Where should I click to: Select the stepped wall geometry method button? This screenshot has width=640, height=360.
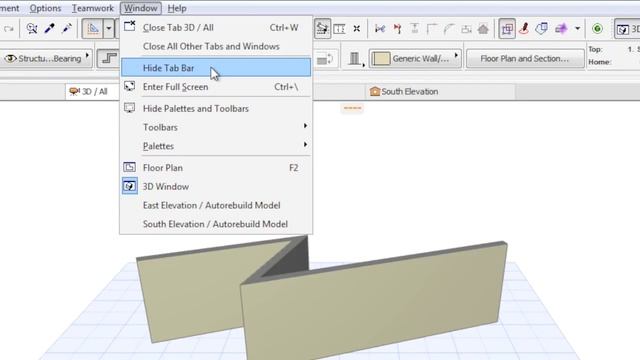108,58
